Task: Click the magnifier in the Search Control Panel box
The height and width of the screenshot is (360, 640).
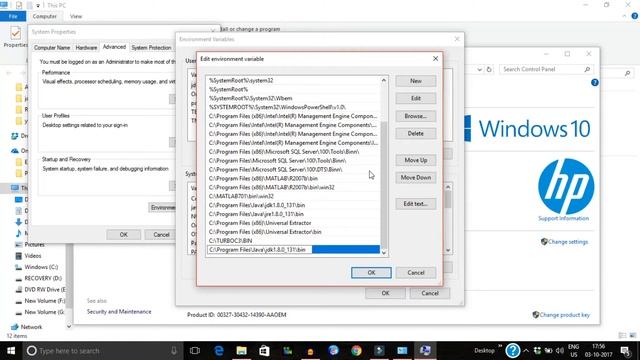Action: (587, 69)
